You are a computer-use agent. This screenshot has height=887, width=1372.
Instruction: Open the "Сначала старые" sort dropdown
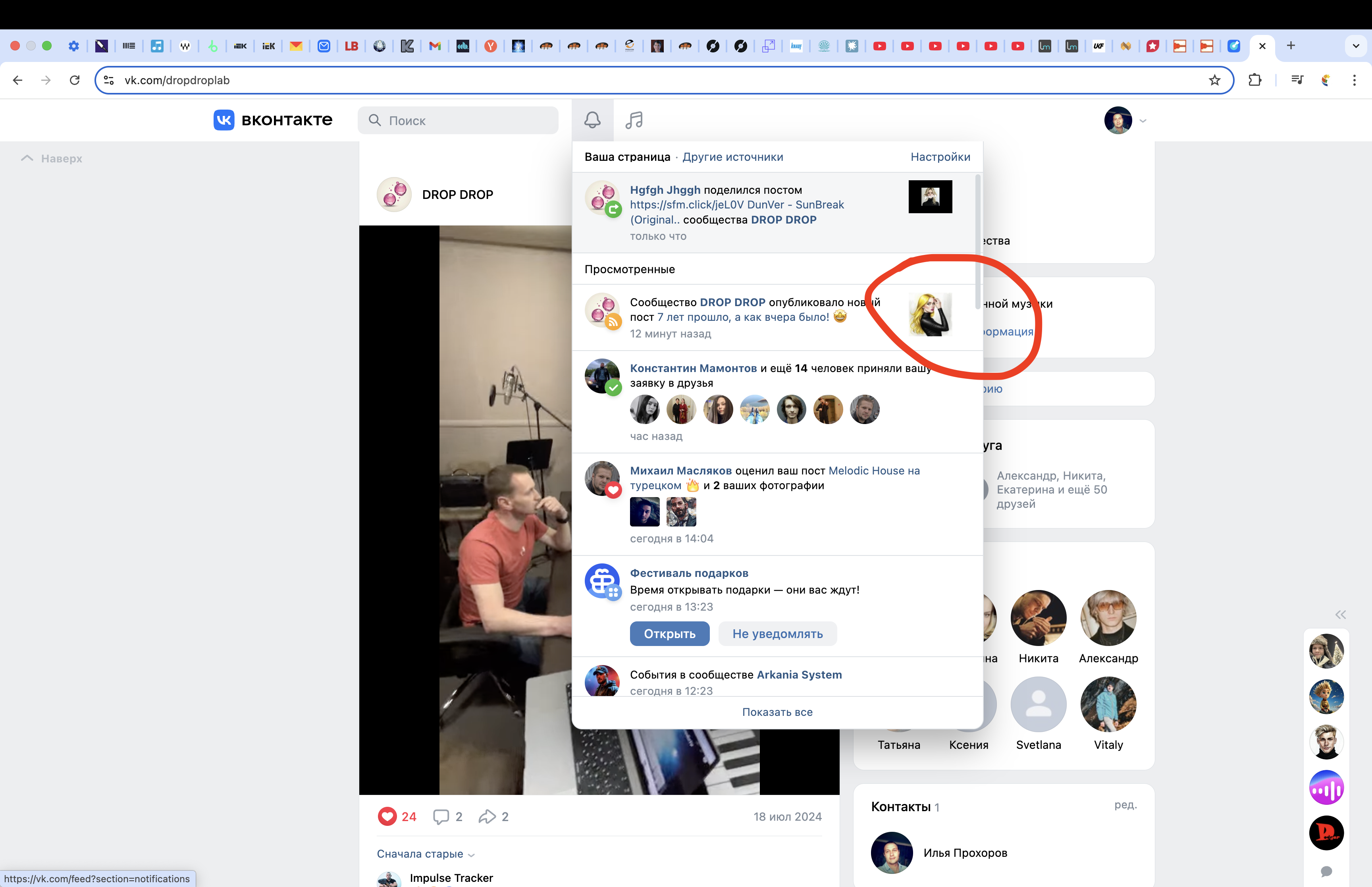[426, 854]
